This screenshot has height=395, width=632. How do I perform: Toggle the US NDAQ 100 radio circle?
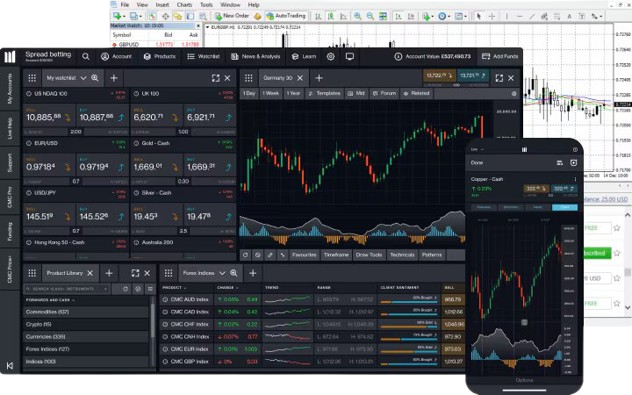click(29, 94)
